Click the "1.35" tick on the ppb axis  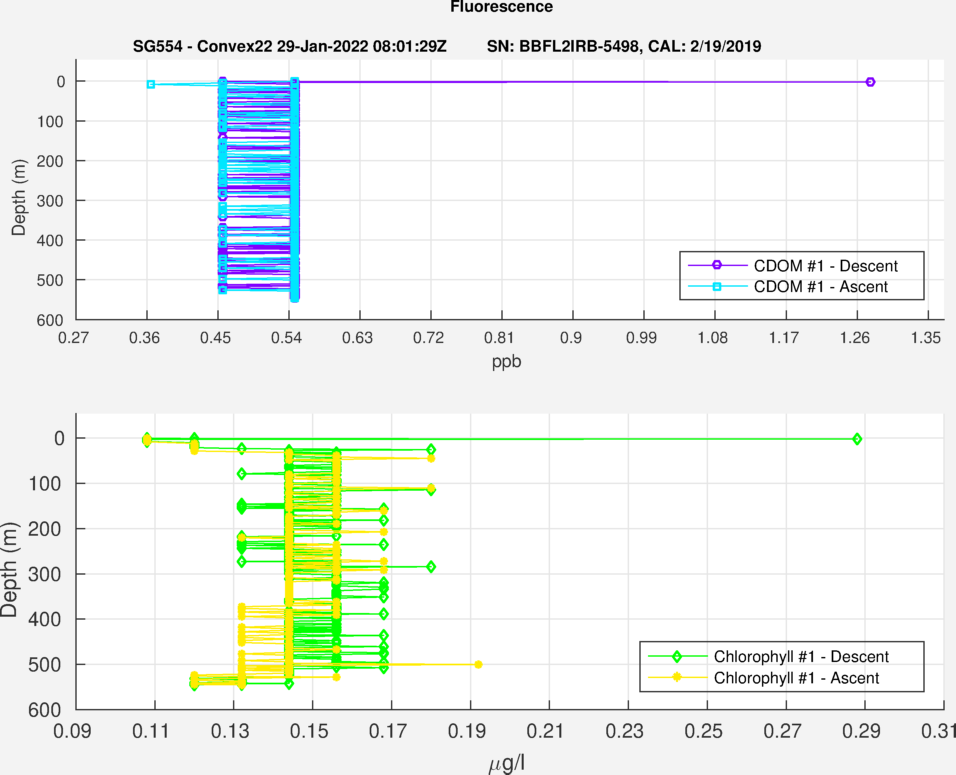coord(926,338)
